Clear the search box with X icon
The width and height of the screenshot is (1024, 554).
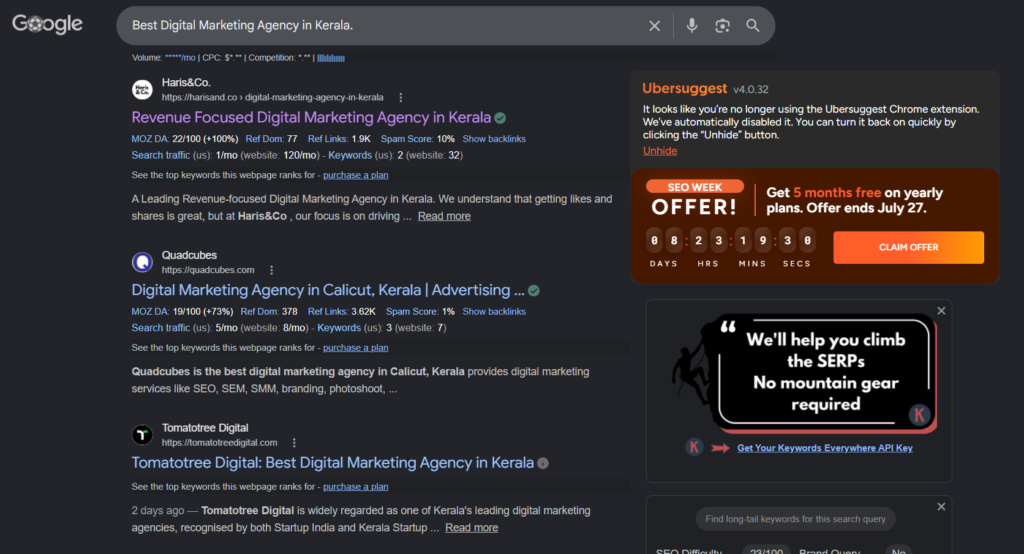click(654, 25)
